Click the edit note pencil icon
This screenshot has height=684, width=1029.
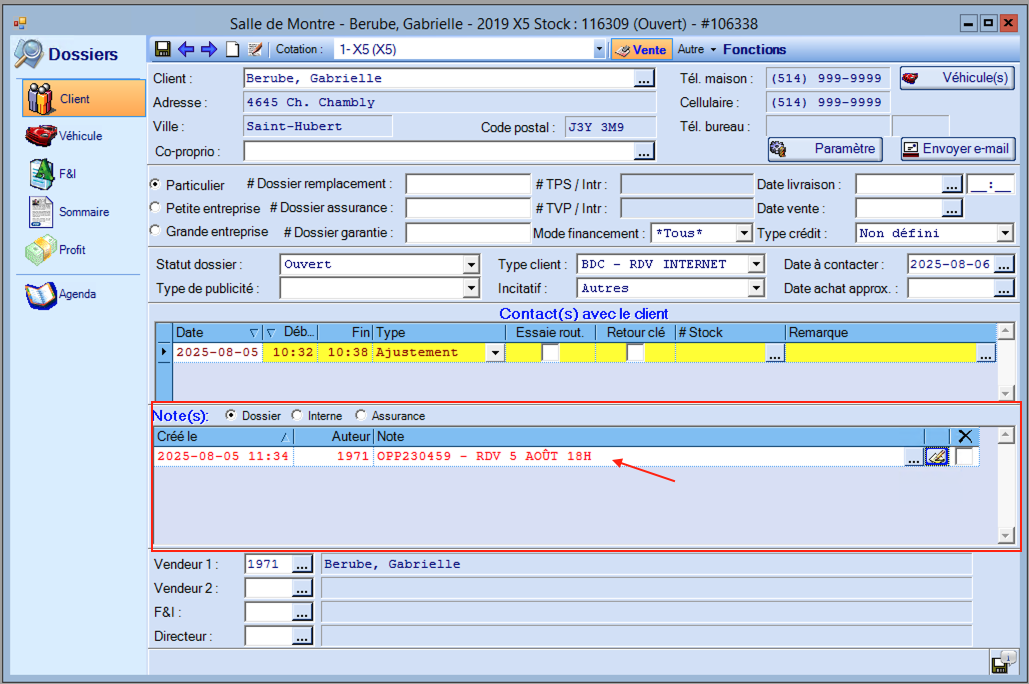pyautogui.click(x=936, y=457)
